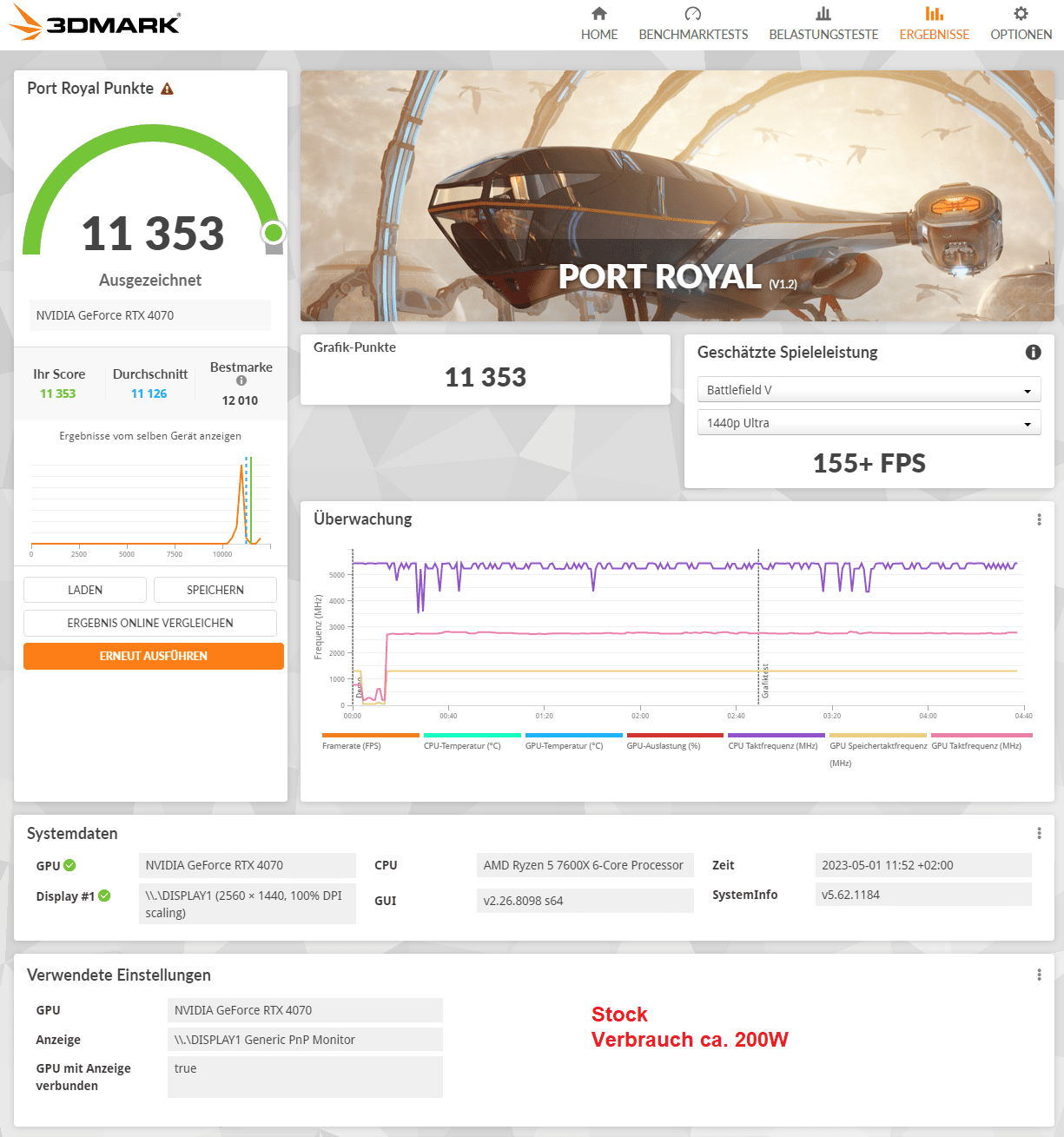The width and height of the screenshot is (1064, 1137).
Task: Click ERGEBNIS ONLINE VERGLEICHEN button
Action: tap(150, 623)
